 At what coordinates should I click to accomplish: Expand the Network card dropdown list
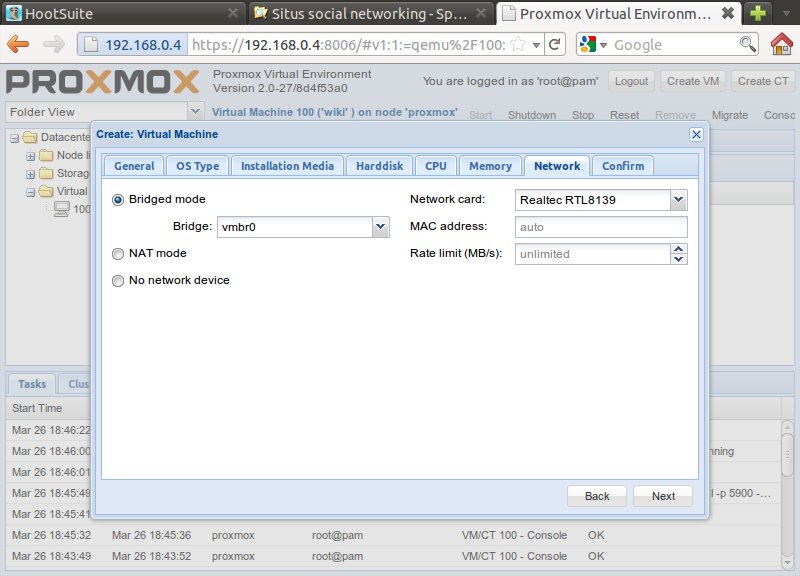click(x=679, y=200)
